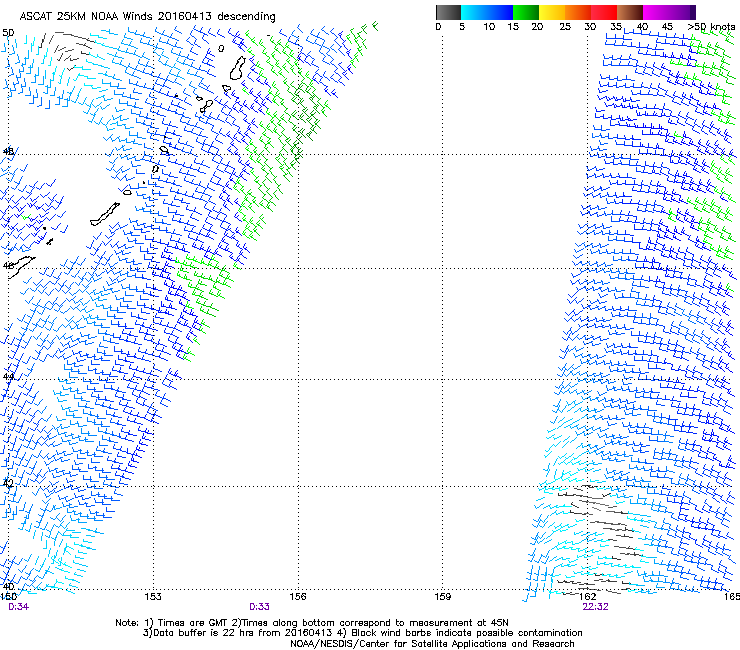Click the '45' label under the color bar
This screenshot has height=650, width=740.
(667, 27)
